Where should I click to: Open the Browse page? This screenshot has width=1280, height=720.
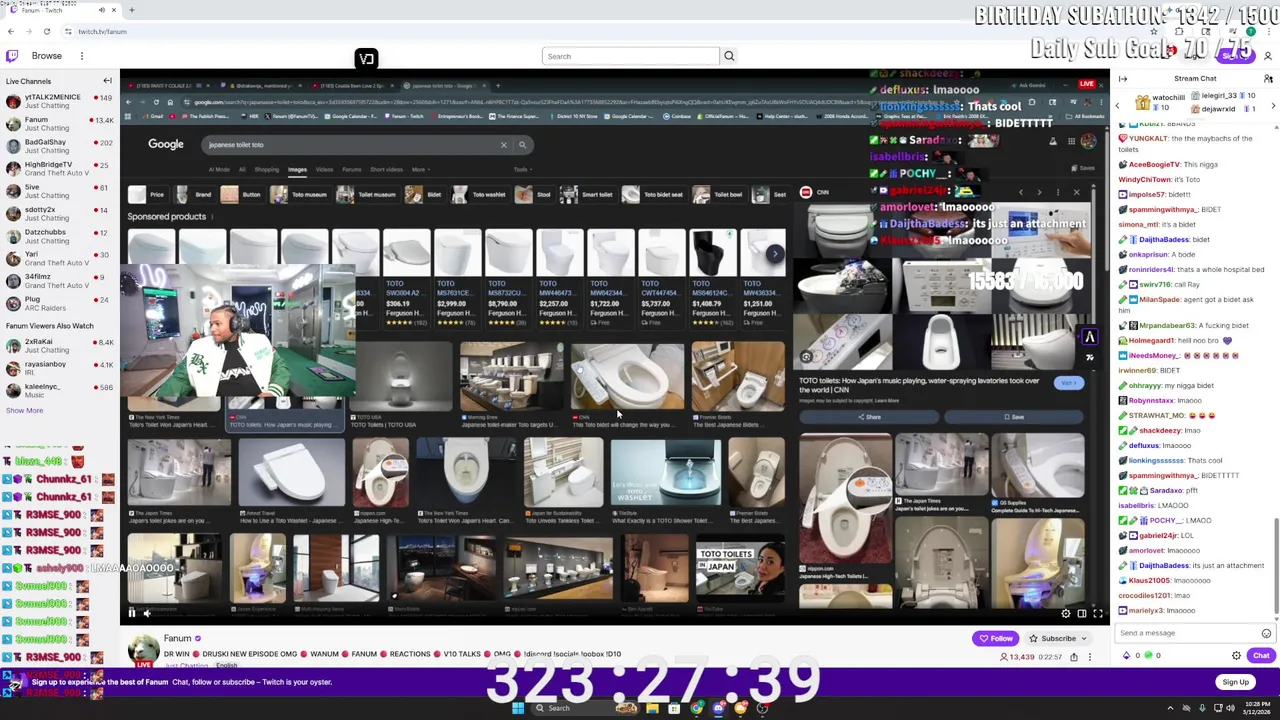tap(46, 56)
